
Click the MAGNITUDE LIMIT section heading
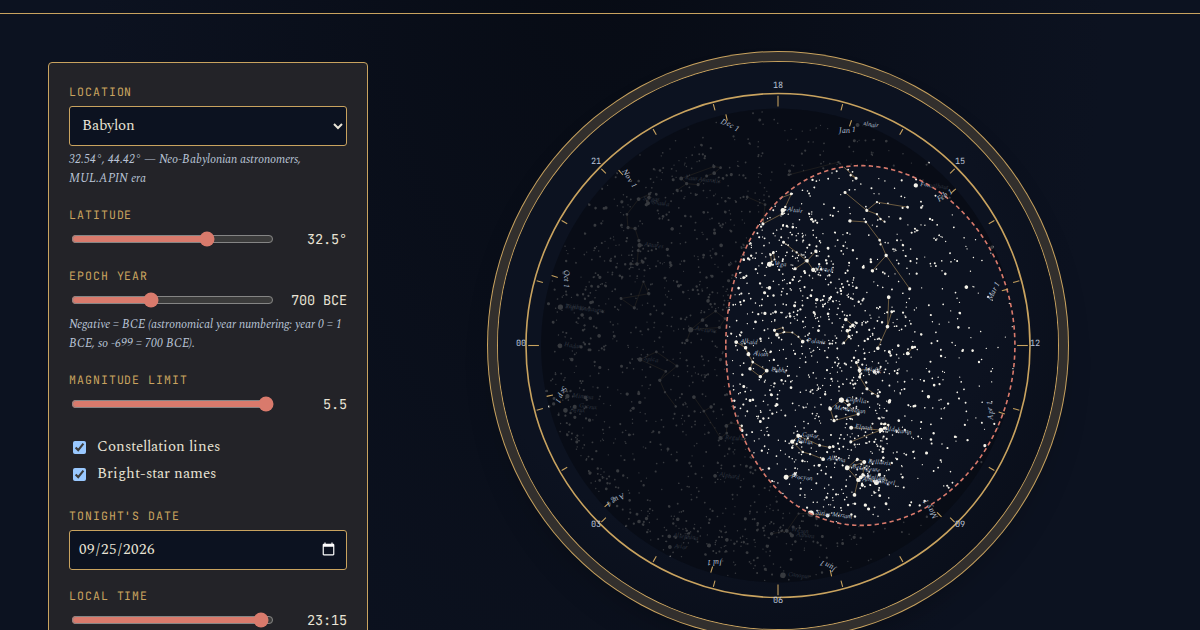point(128,380)
